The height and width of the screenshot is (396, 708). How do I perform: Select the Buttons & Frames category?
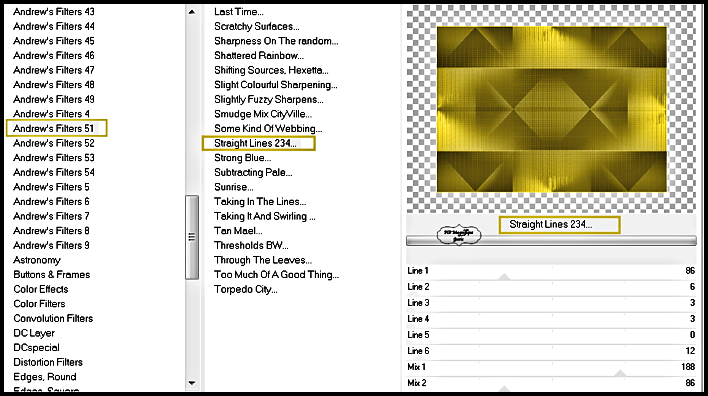(51, 275)
